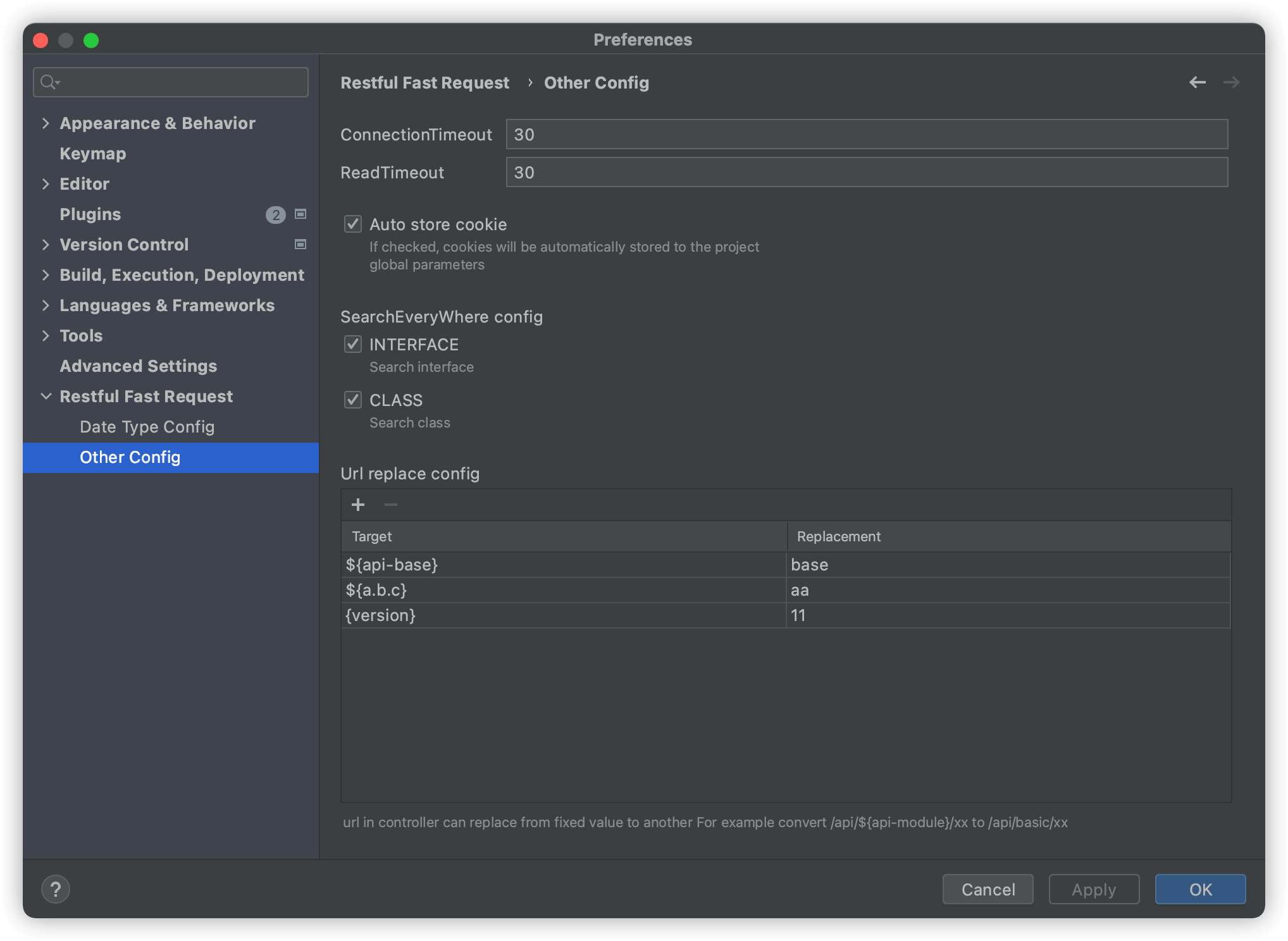This screenshot has height=941, width=1288.
Task: Disable the CLASS search checkbox
Action: pyautogui.click(x=353, y=400)
